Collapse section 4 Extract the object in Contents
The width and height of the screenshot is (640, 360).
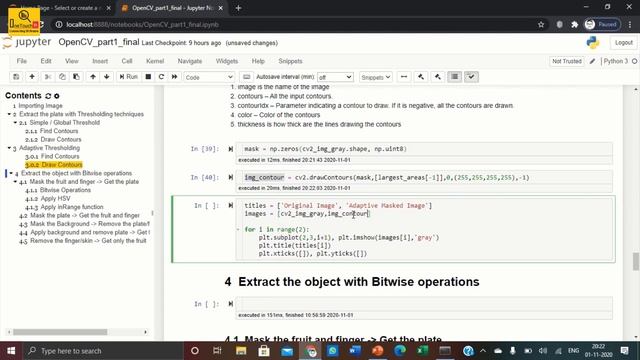[x=11, y=173]
